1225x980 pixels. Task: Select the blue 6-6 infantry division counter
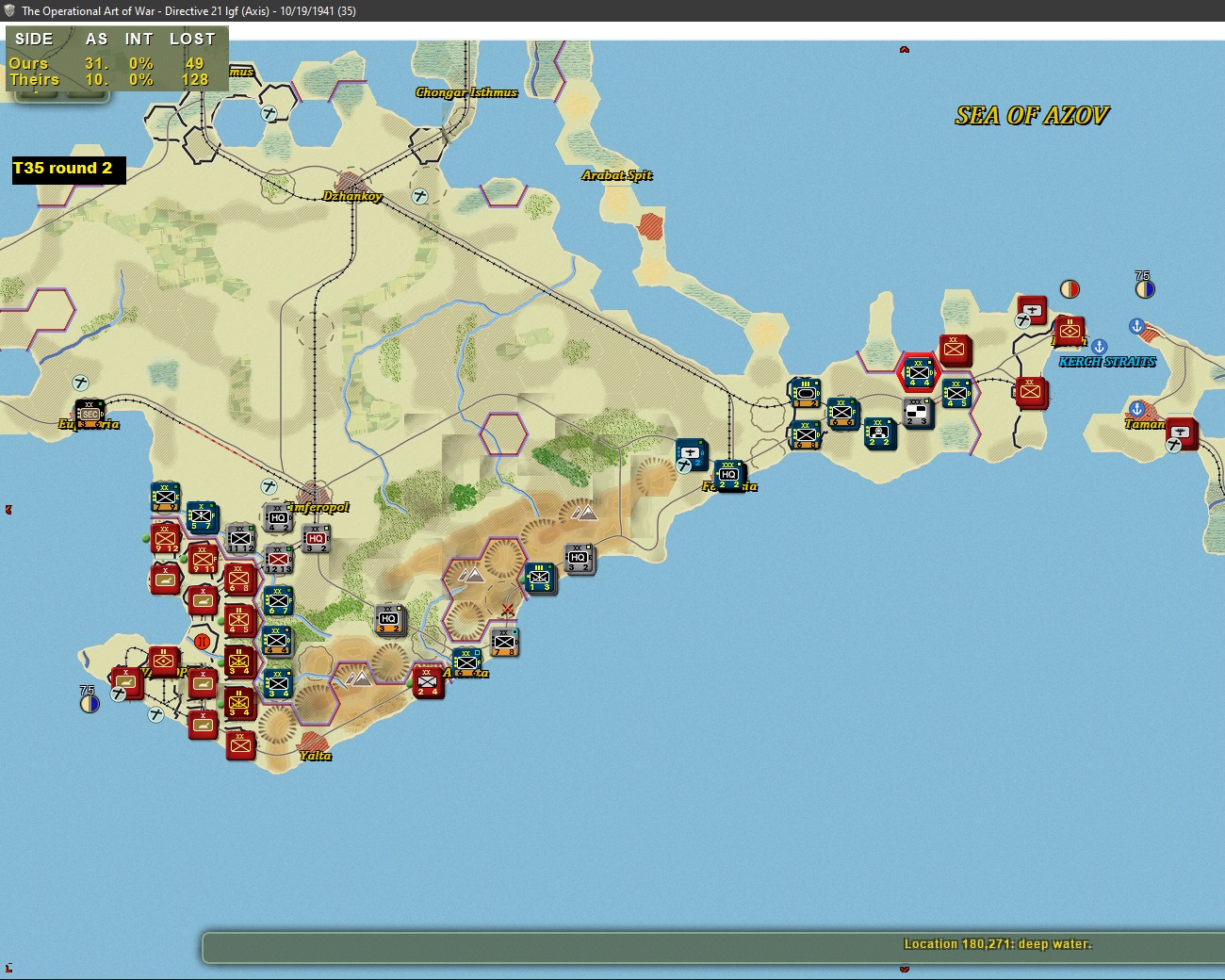(842, 414)
